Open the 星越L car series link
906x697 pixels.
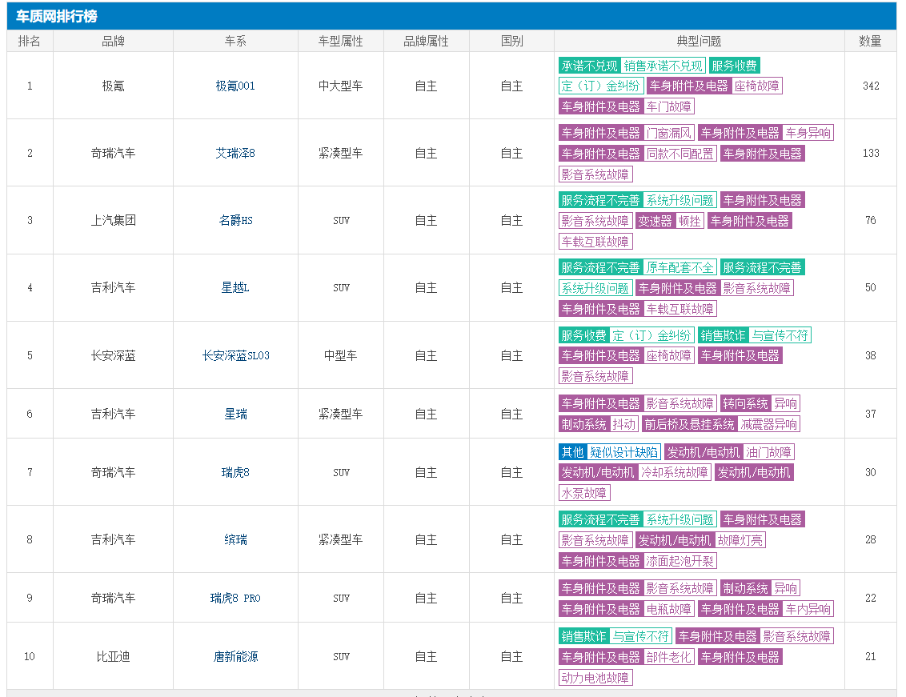pyautogui.click(x=235, y=287)
